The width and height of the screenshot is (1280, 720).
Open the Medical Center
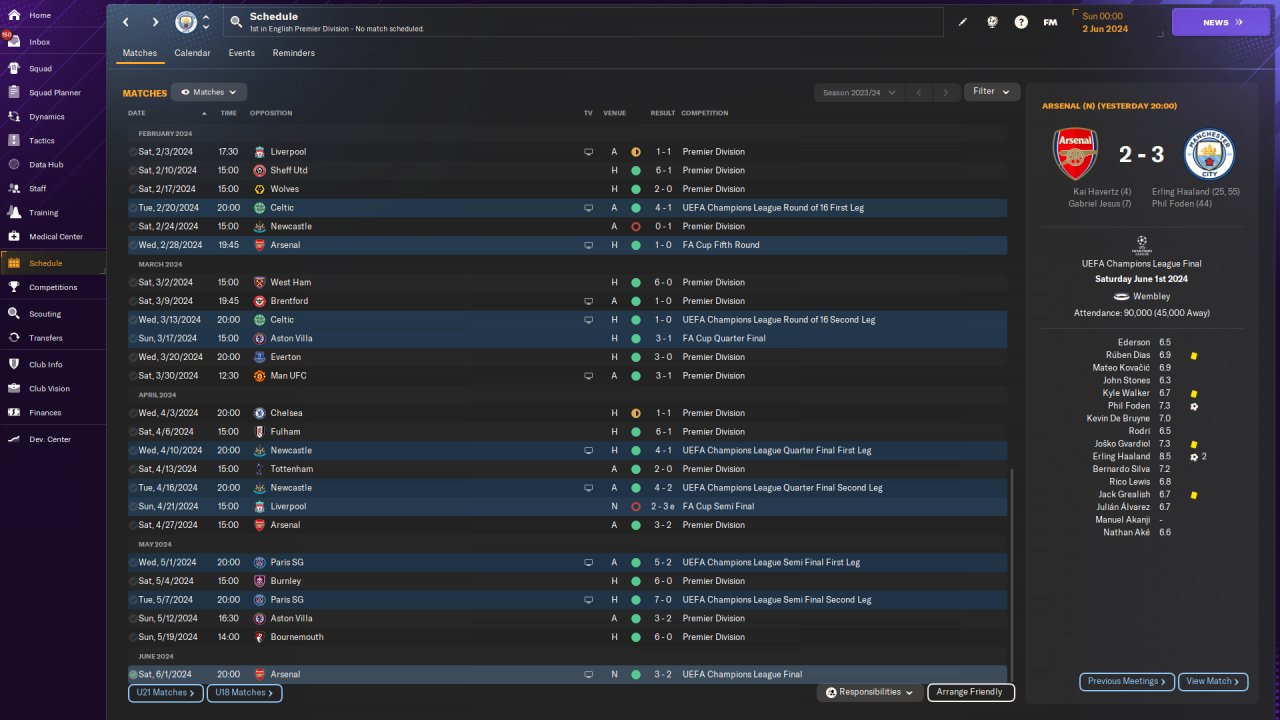pyautogui.click(x=52, y=237)
